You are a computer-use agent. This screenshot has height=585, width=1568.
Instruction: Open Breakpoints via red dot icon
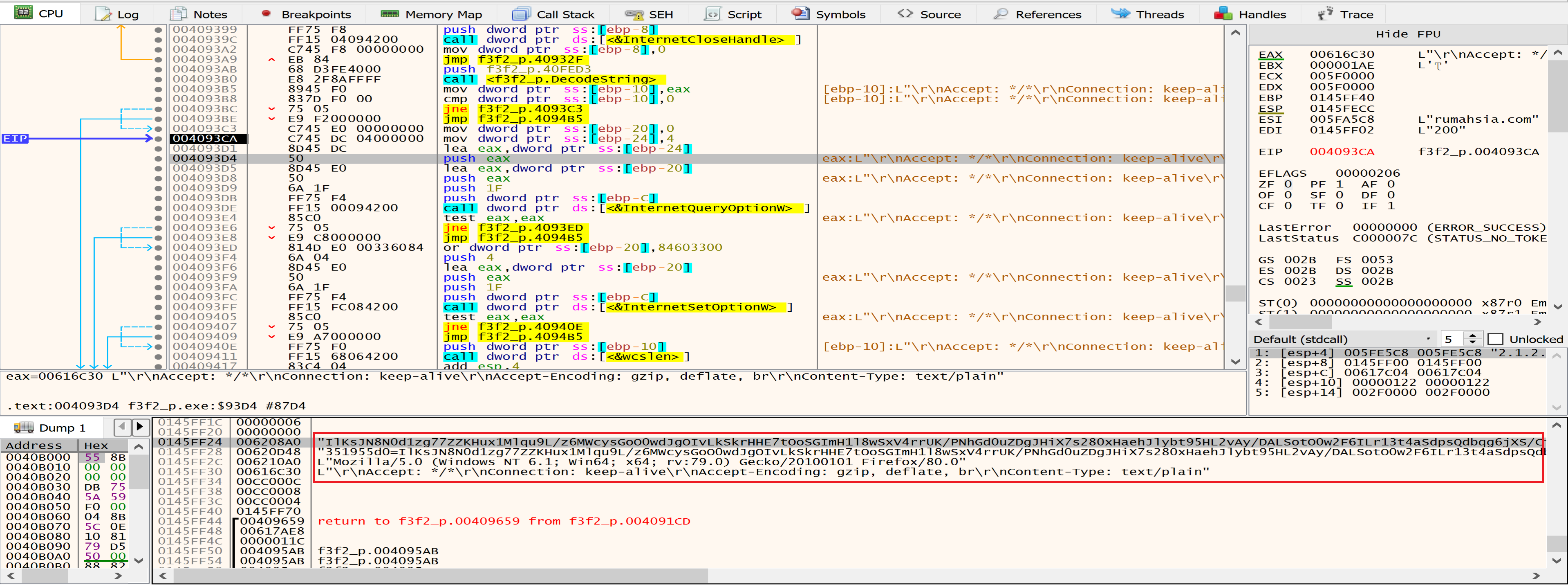pyautogui.click(x=266, y=13)
